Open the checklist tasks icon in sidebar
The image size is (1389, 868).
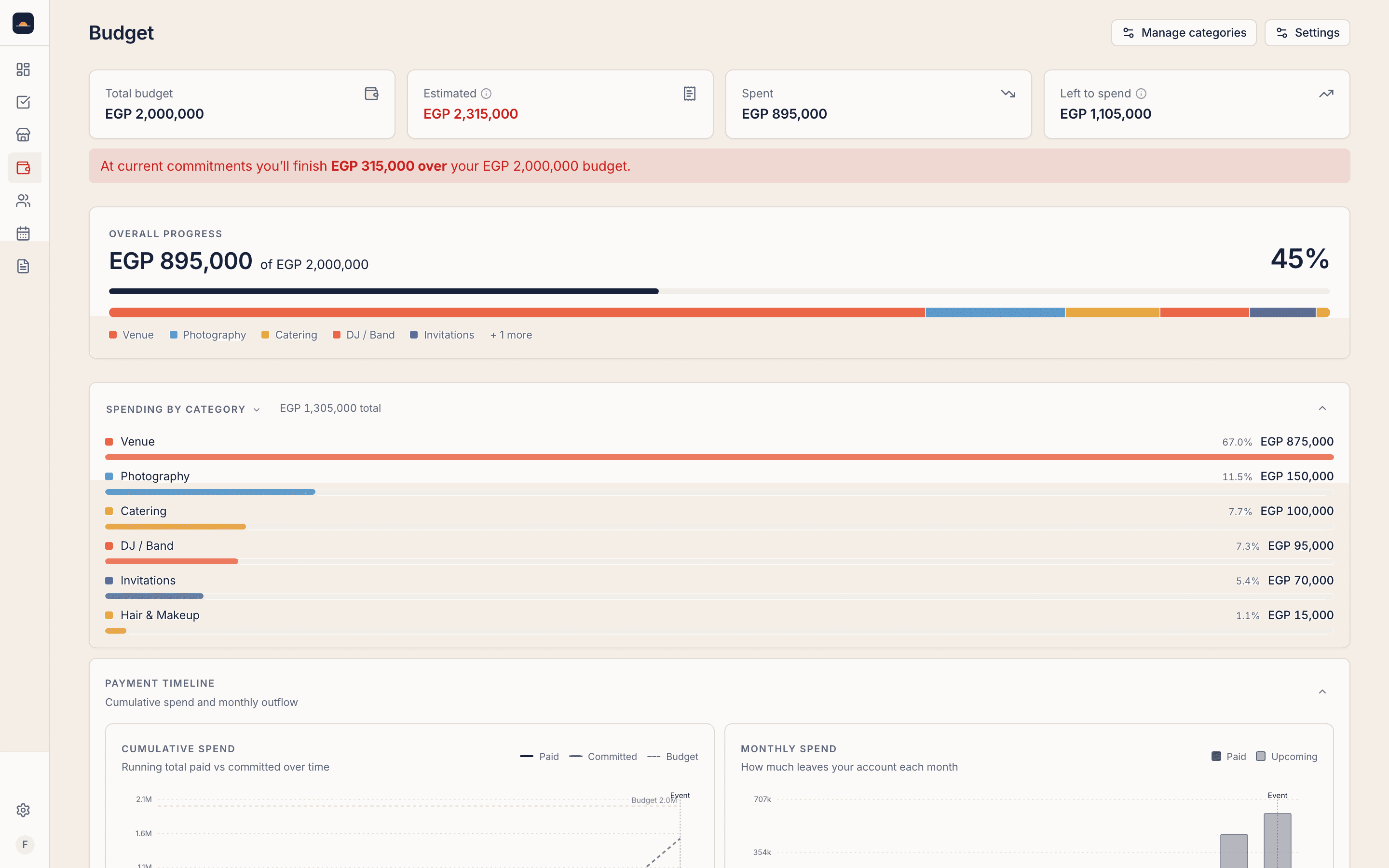point(23,102)
